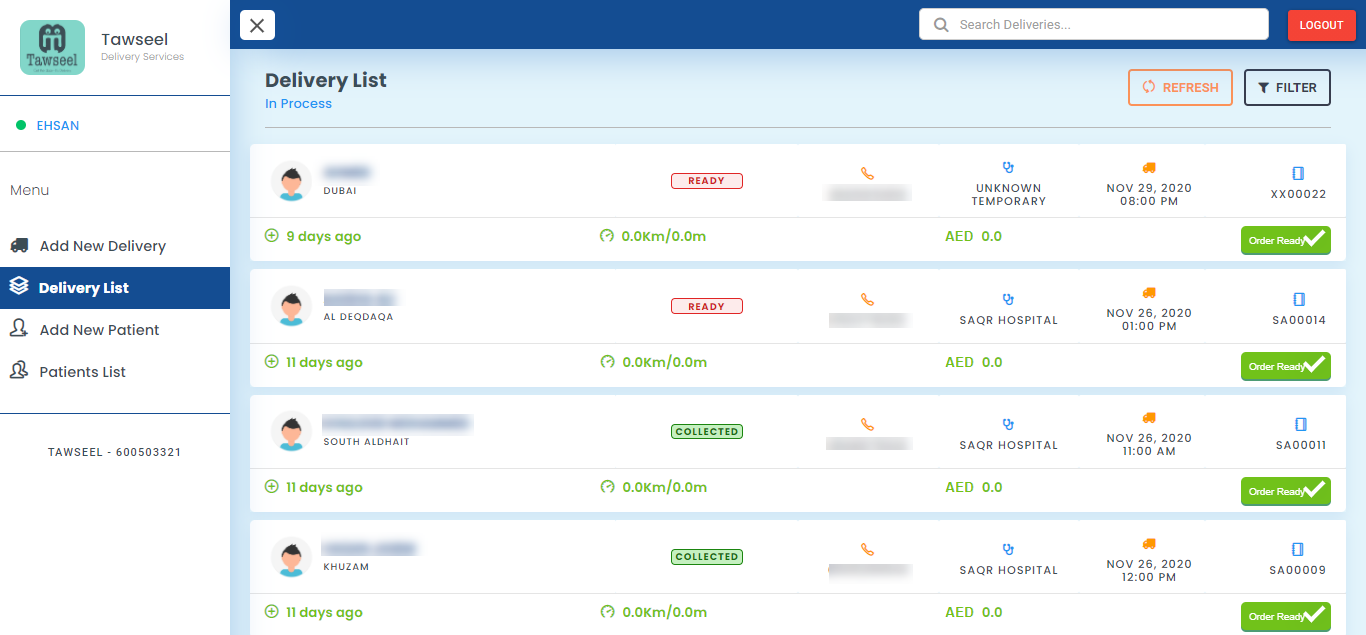Click 'NOV 29, 2020 08:00 PM' date

click(x=1149, y=194)
